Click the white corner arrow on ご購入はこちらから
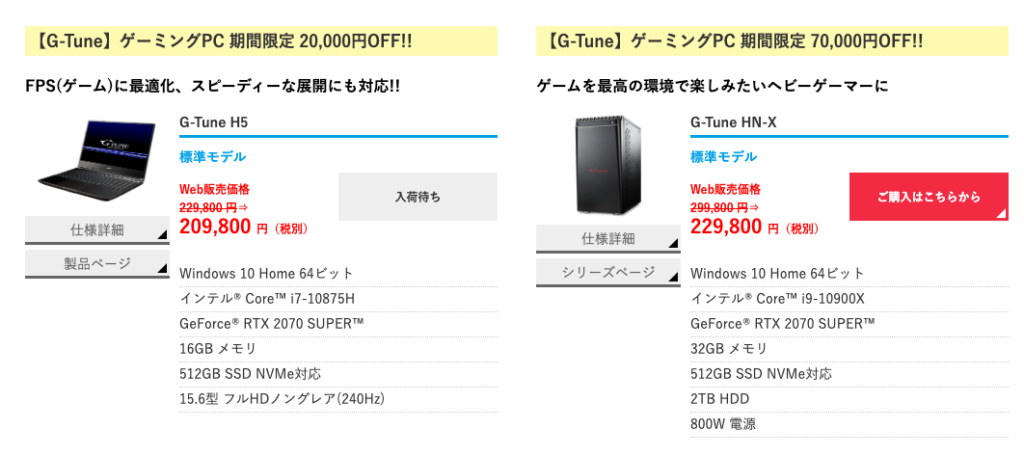 coord(1002,214)
